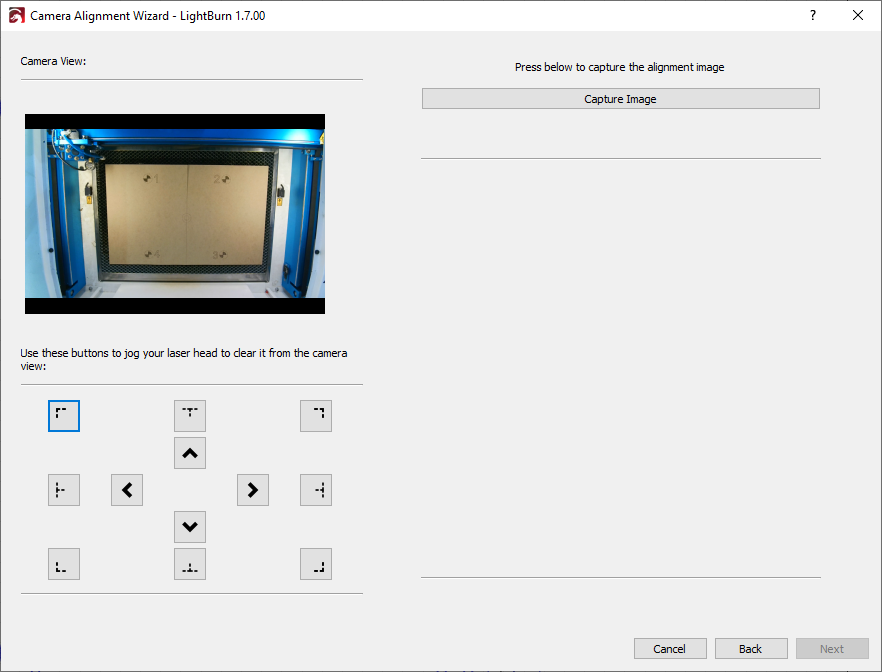Jog laser head to bottom-center position
Image resolution: width=882 pixels, height=672 pixels.
coord(190,564)
